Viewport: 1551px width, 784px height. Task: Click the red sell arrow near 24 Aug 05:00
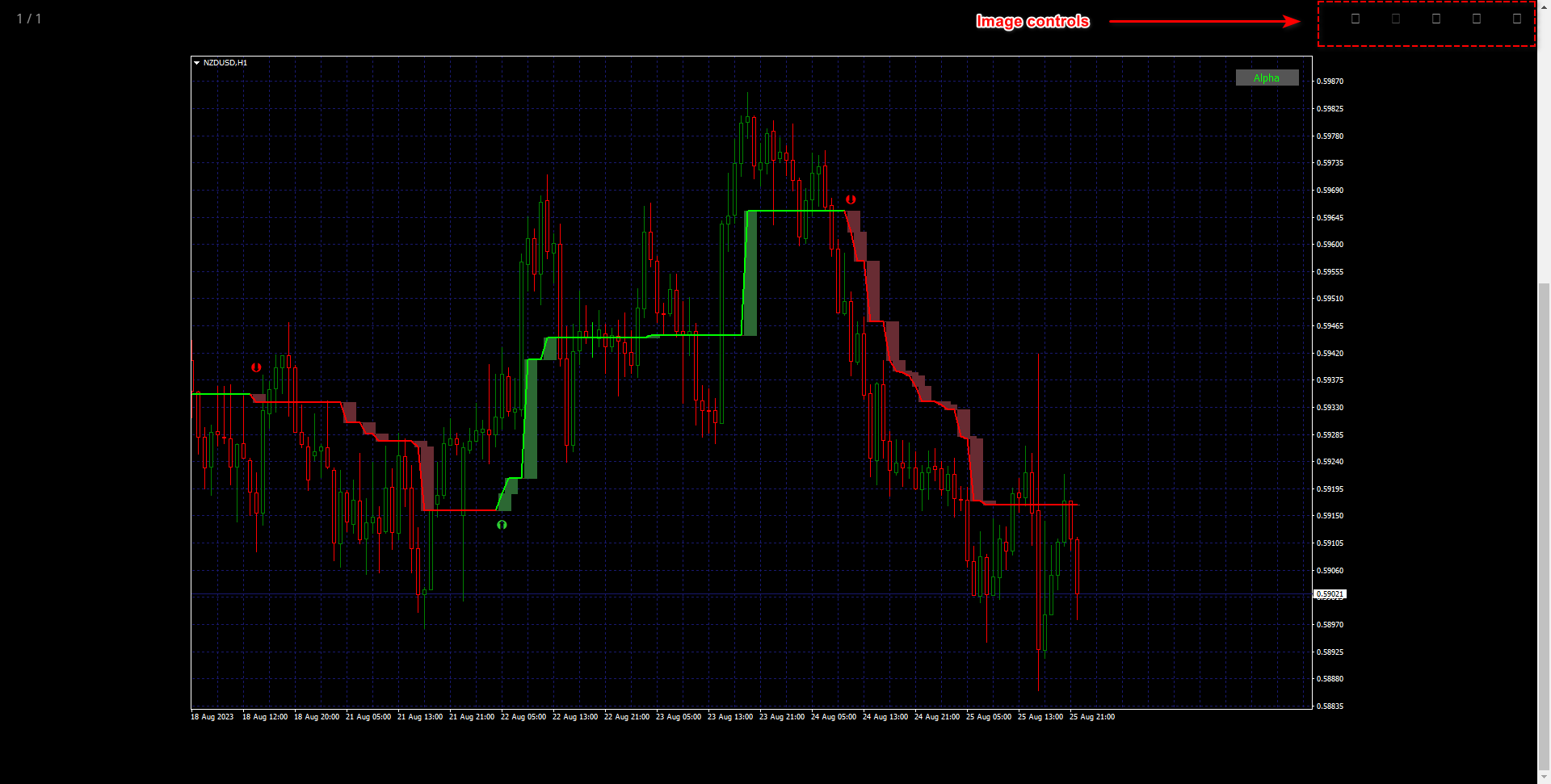click(851, 199)
